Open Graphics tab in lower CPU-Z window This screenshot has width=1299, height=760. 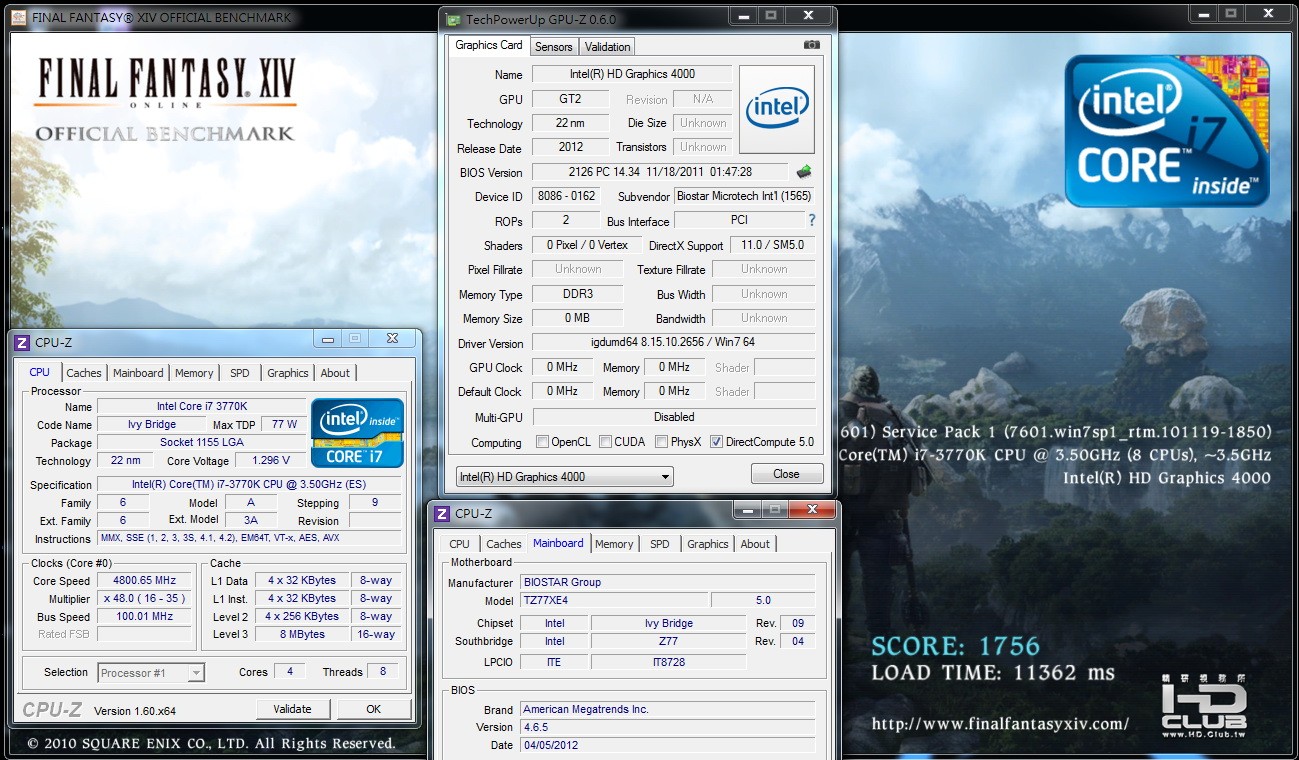pyautogui.click(x=708, y=544)
